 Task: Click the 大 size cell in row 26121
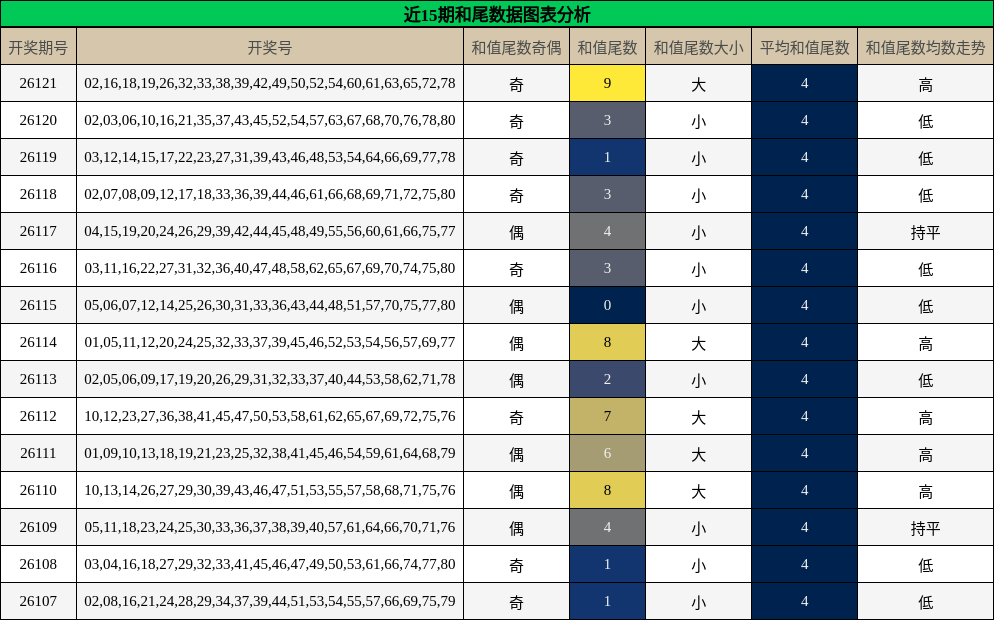pos(699,84)
